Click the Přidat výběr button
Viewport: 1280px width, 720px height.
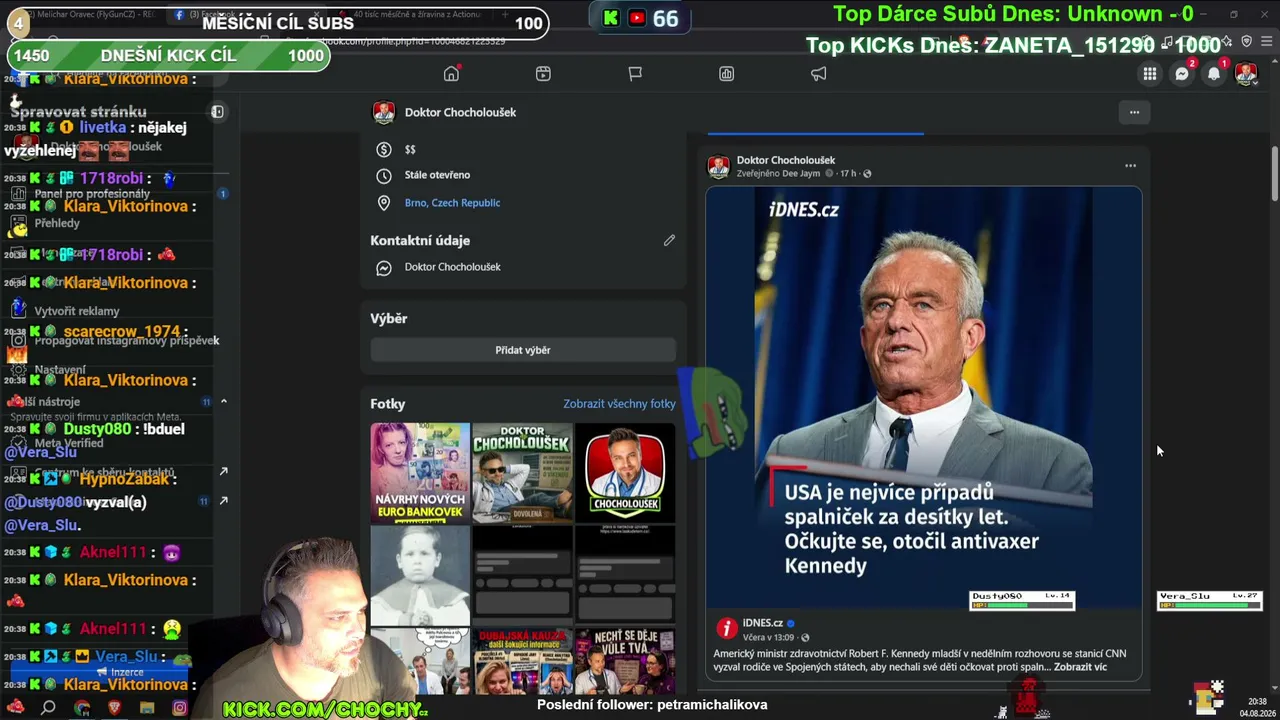coord(523,350)
